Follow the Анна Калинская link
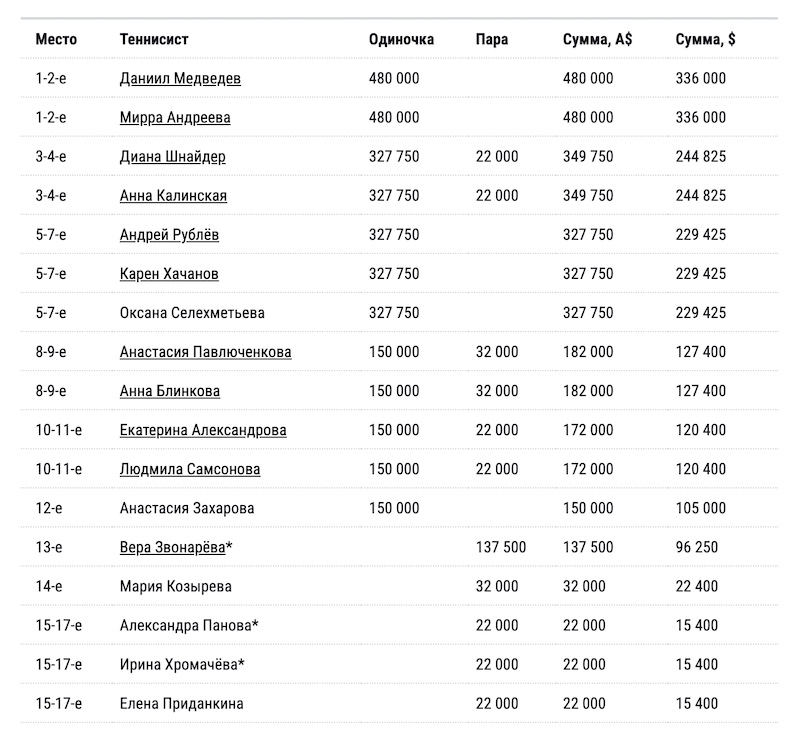Screen dimensions: 800x740 pos(173,196)
